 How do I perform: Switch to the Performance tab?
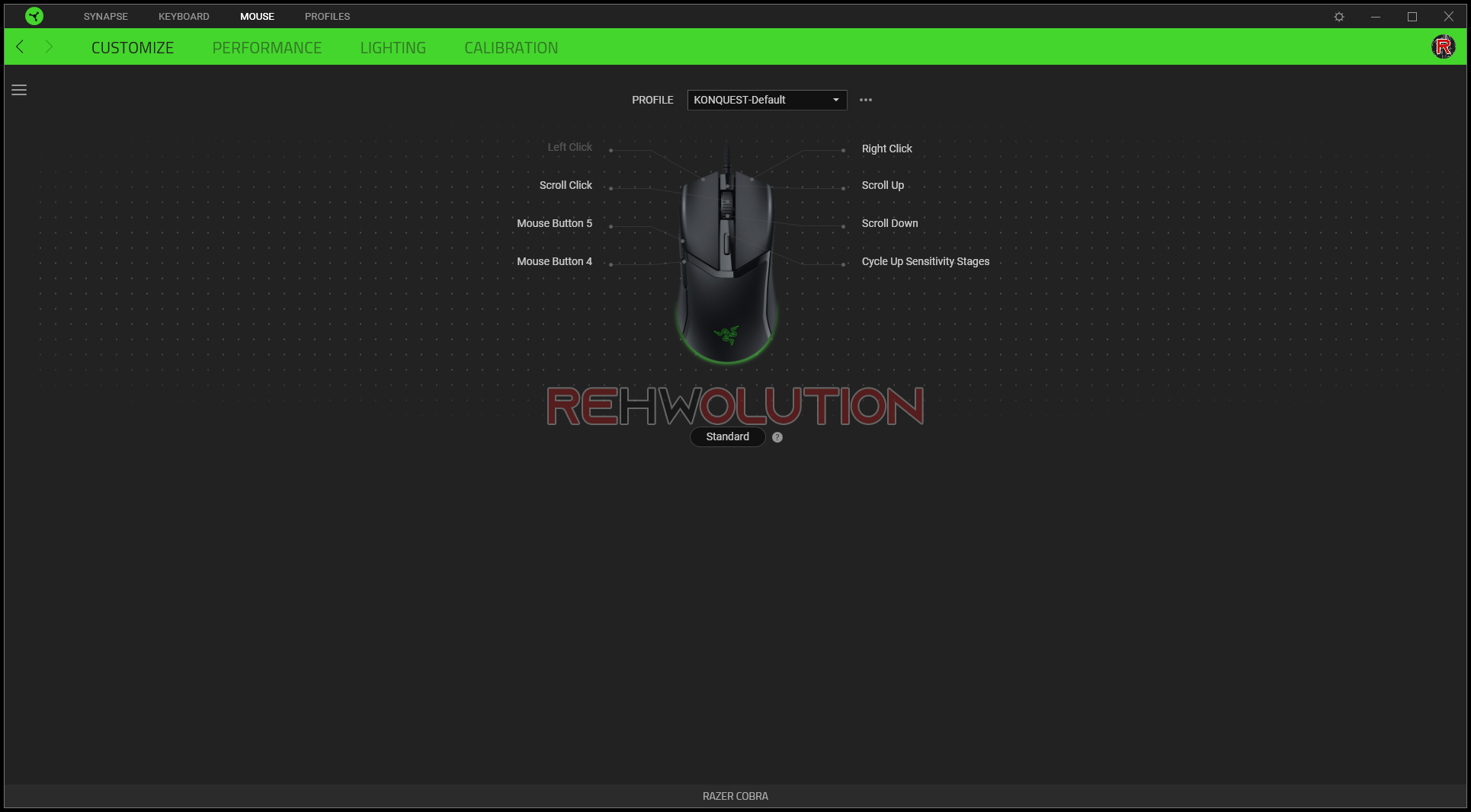click(267, 48)
